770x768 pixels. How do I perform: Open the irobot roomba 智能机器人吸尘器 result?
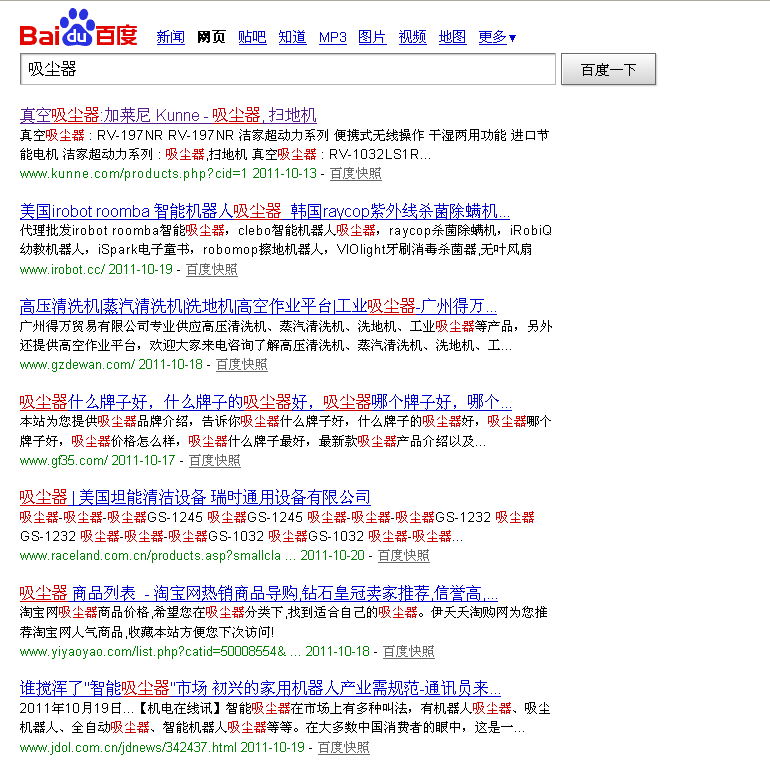[x=265, y=211]
